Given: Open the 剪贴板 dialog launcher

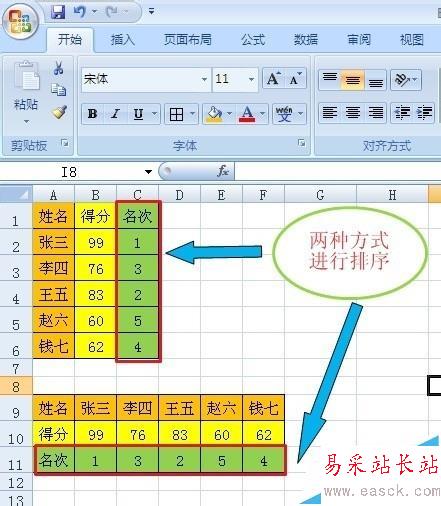Looking at the screenshot, I should (65, 143).
